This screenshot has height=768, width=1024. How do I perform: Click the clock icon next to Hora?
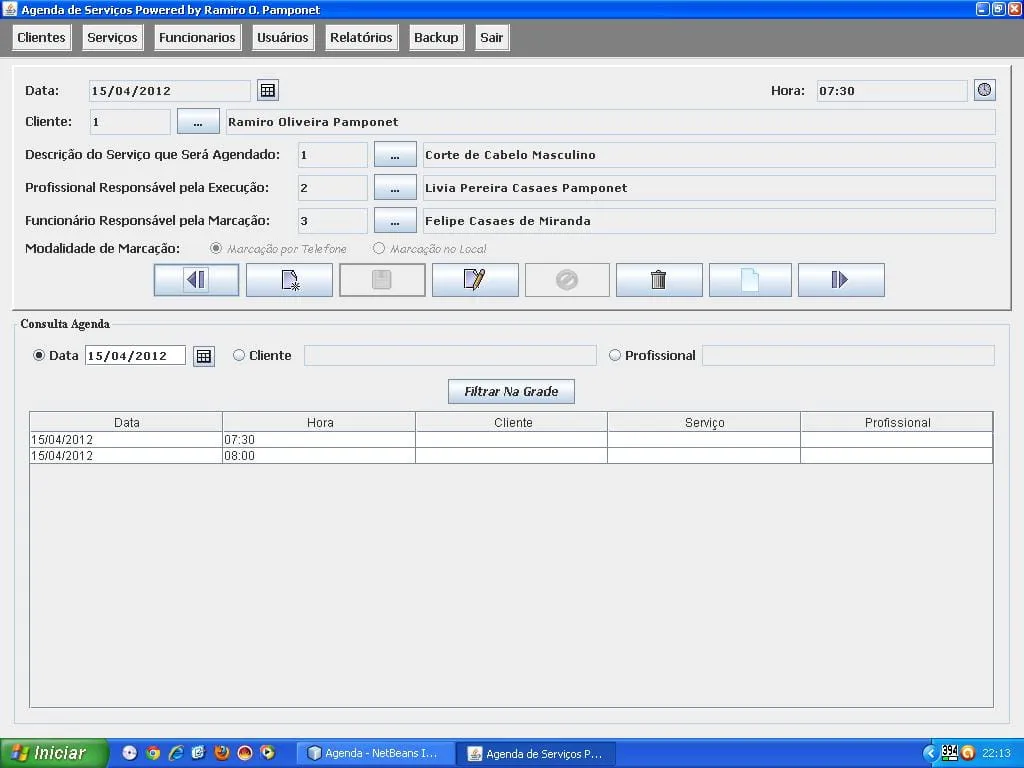pos(985,90)
